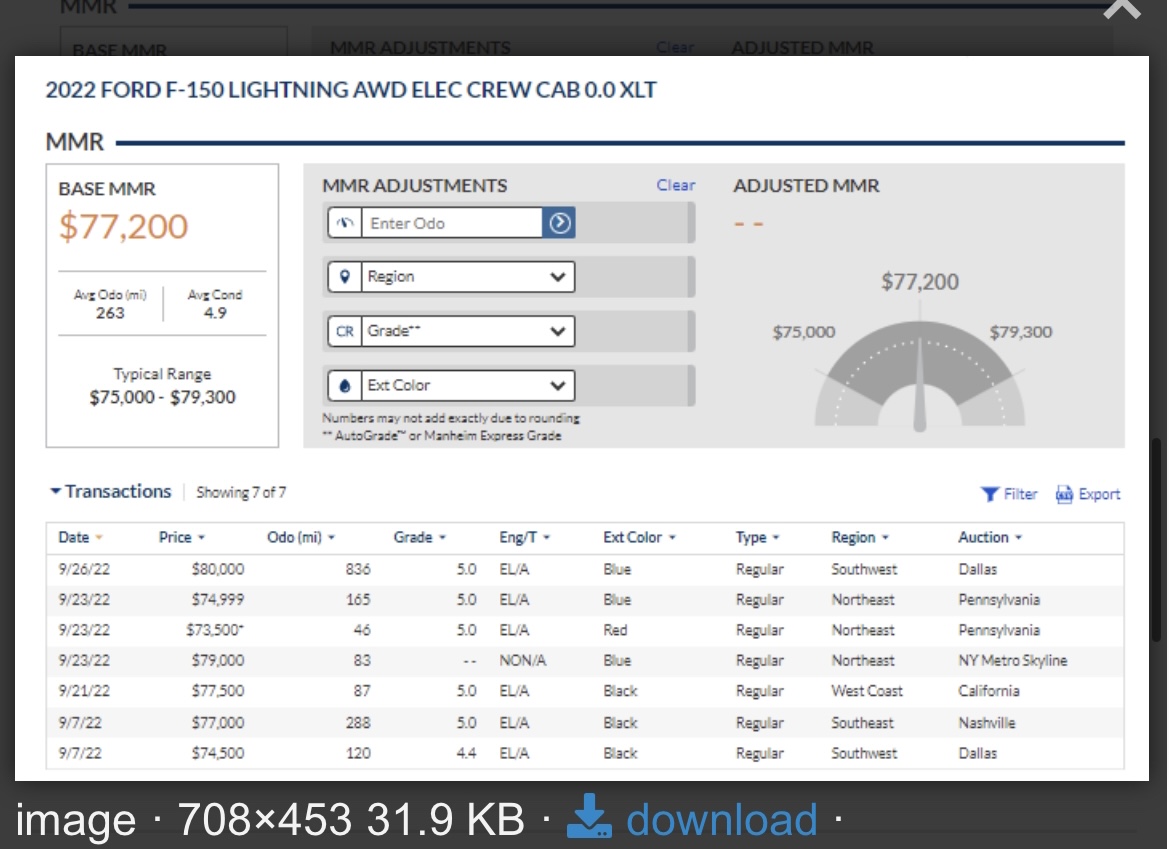Sort transactions by Grade column

(420, 537)
